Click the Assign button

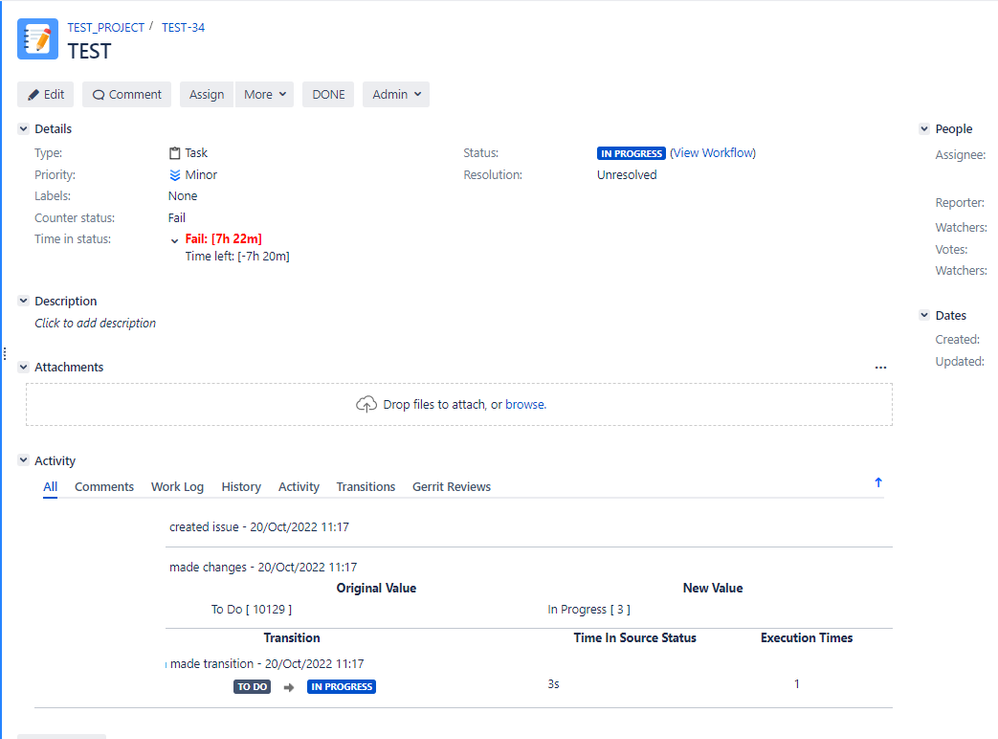[x=207, y=94]
